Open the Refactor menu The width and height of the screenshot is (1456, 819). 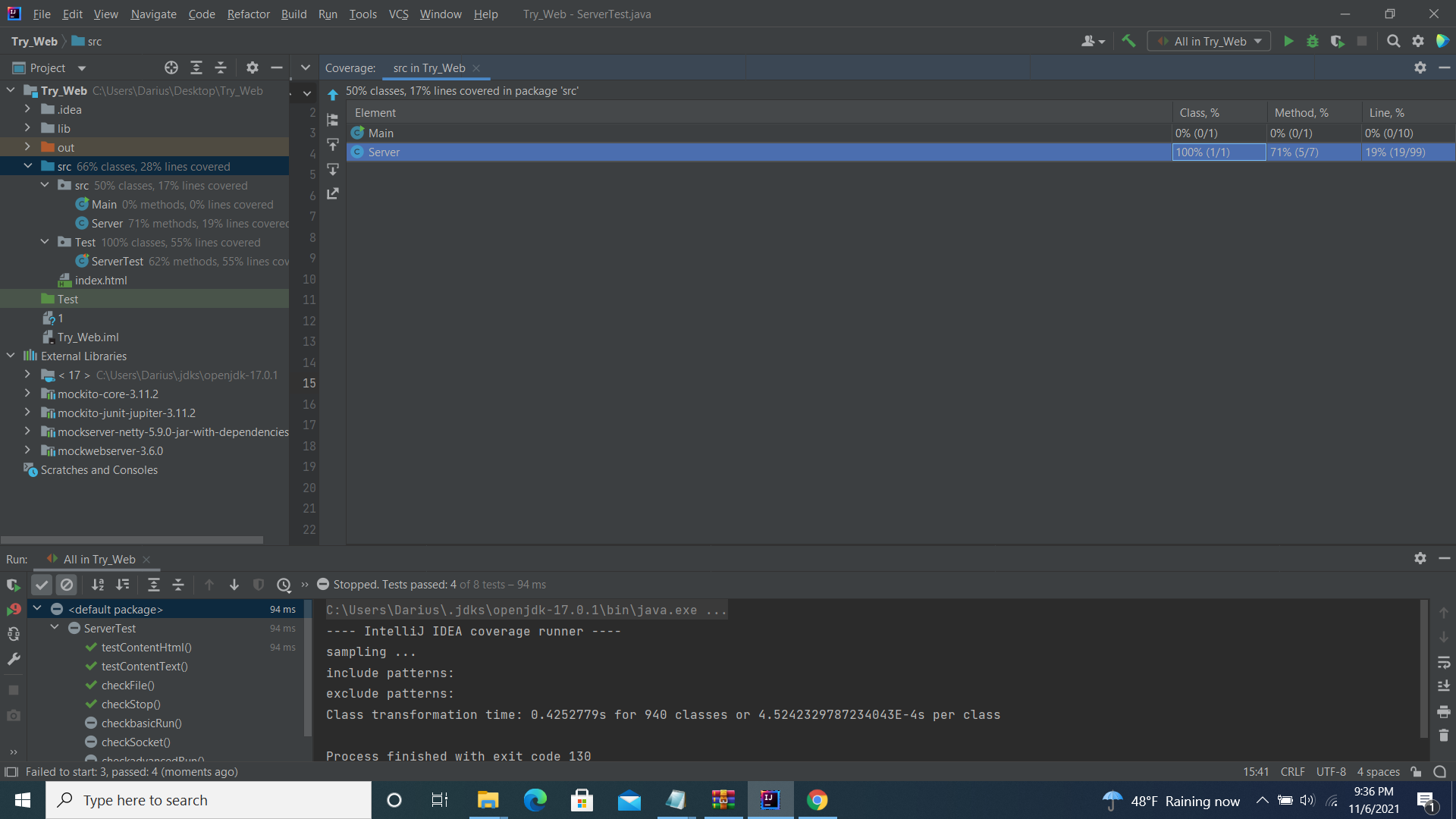pyautogui.click(x=248, y=14)
